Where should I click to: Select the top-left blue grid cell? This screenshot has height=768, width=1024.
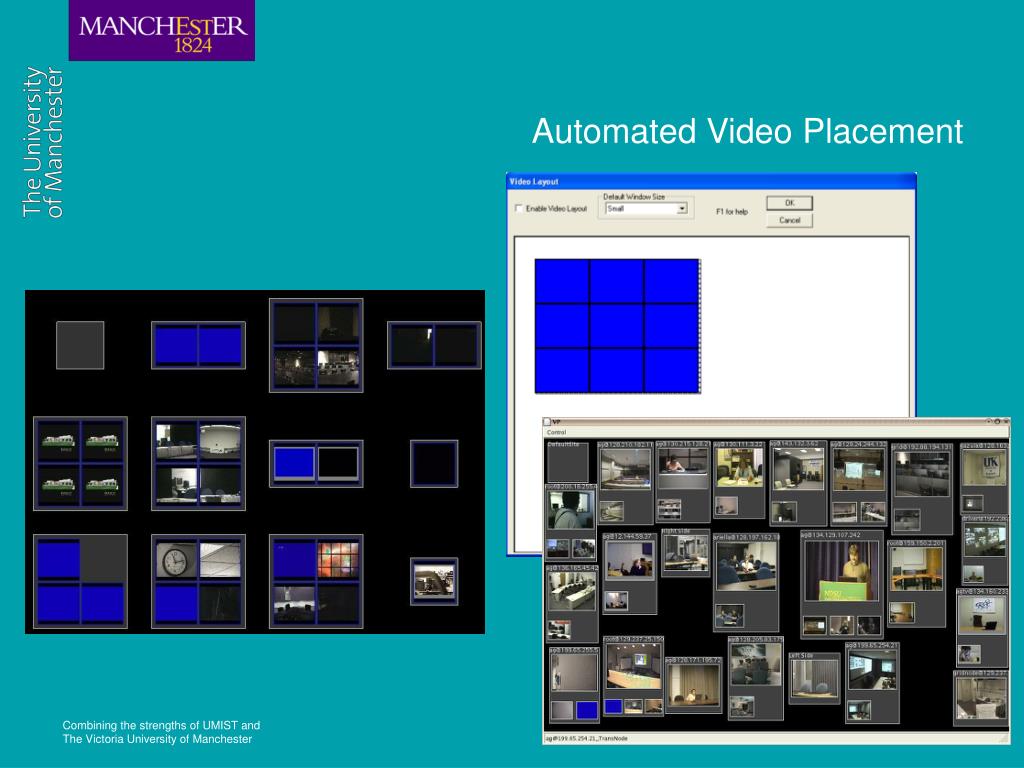562,281
